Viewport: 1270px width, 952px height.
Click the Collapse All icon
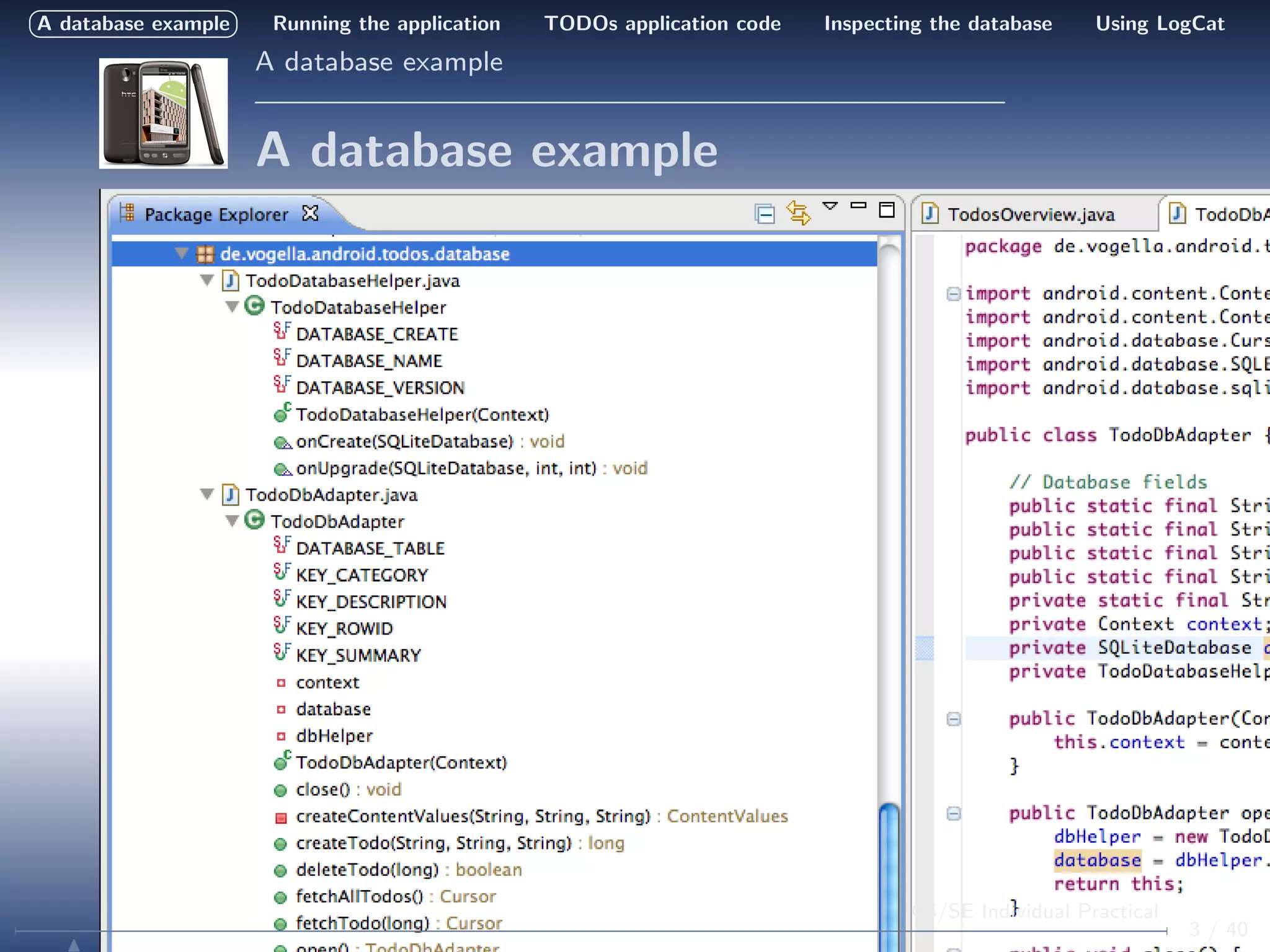coord(765,214)
